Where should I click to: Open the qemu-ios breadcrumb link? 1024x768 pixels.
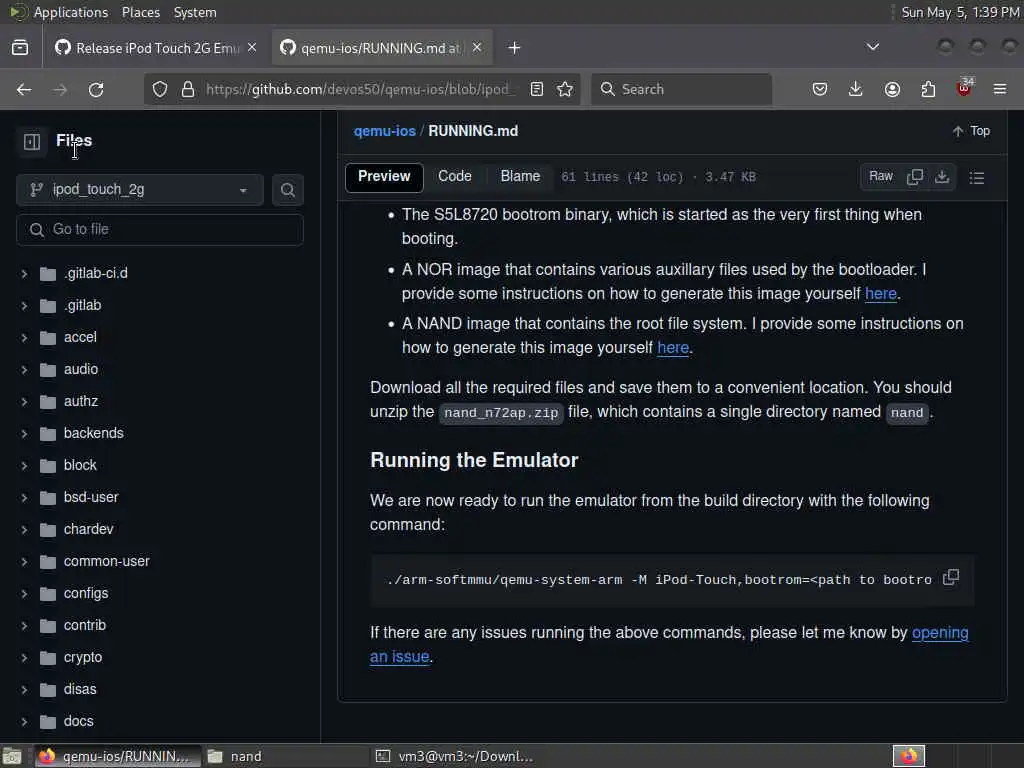[x=385, y=131]
